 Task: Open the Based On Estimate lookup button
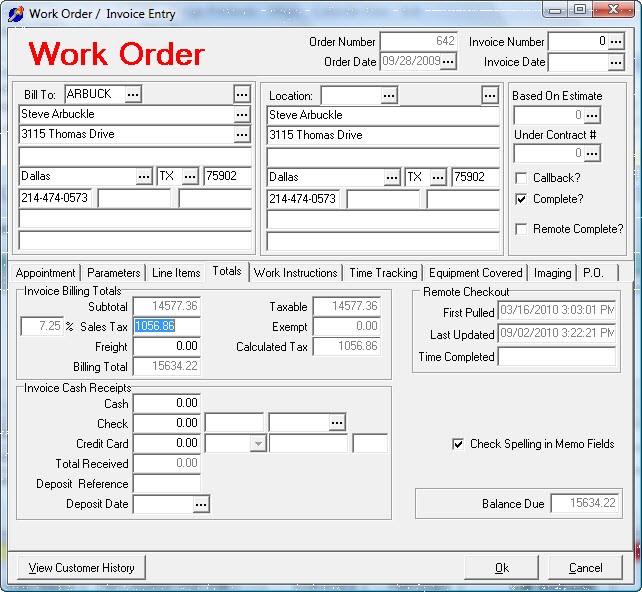click(x=592, y=115)
